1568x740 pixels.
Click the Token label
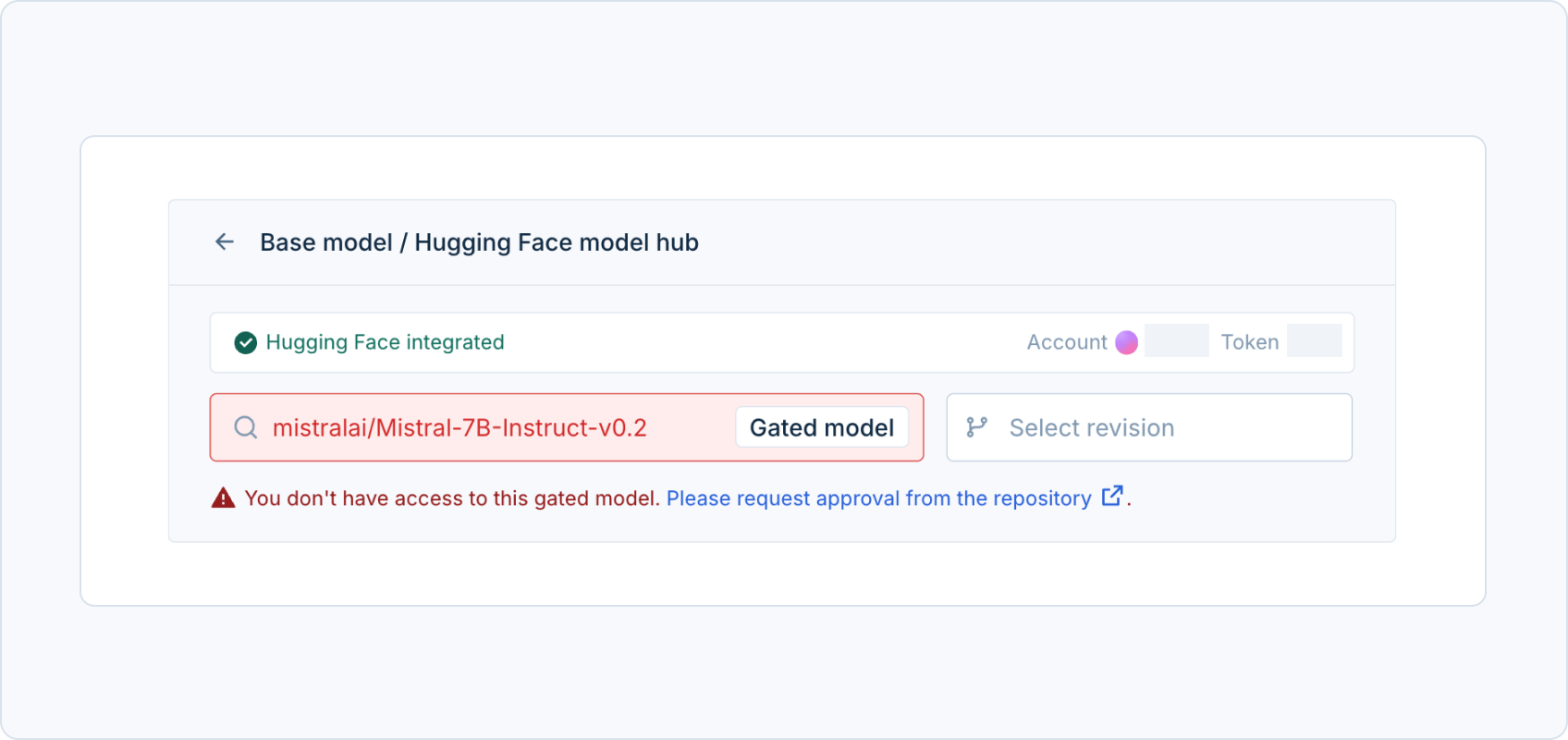(x=1250, y=342)
